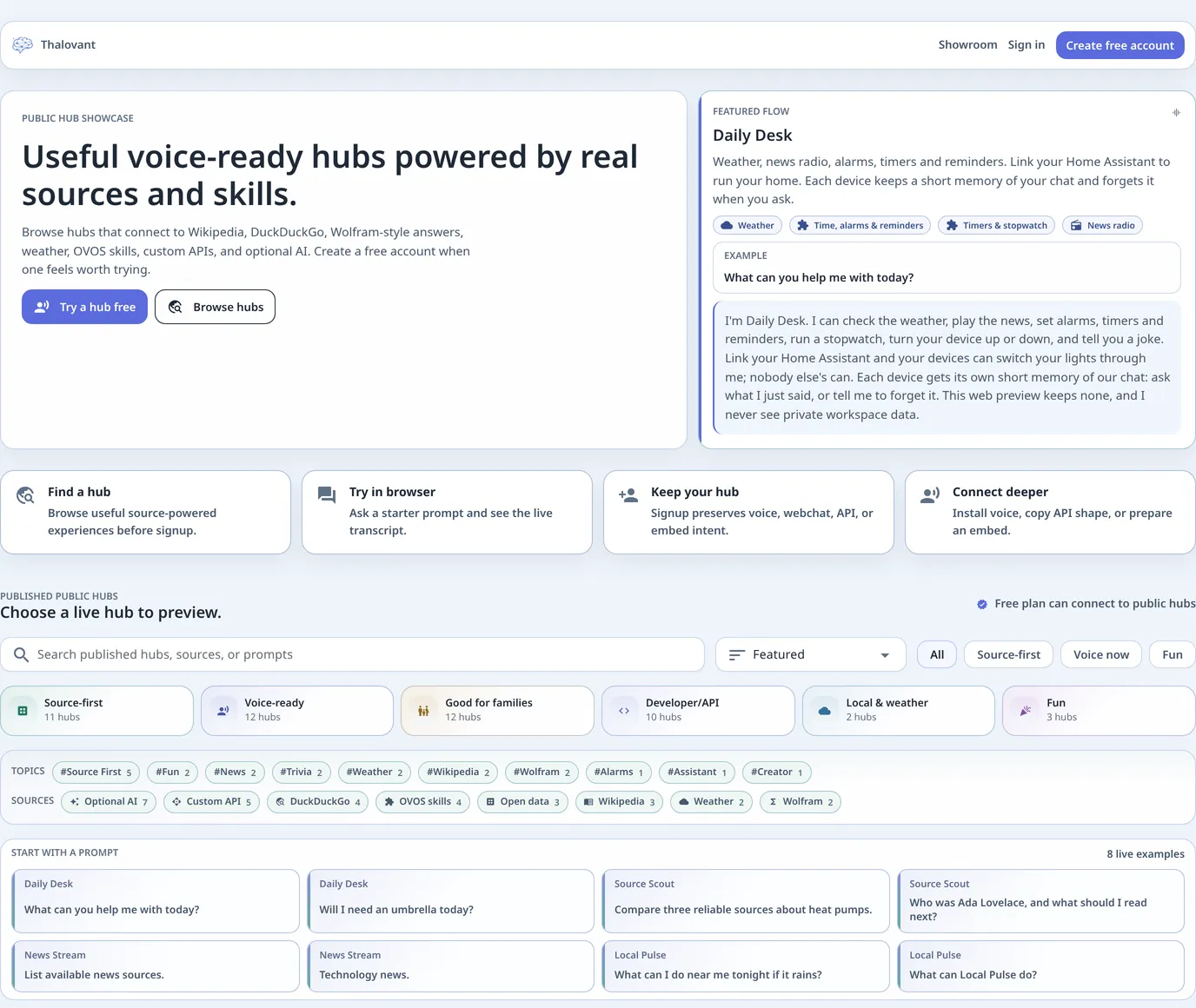This screenshot has width=1196, height=1008.
Task: Filter by Custom API source
Action: click(x=211, y=802)
